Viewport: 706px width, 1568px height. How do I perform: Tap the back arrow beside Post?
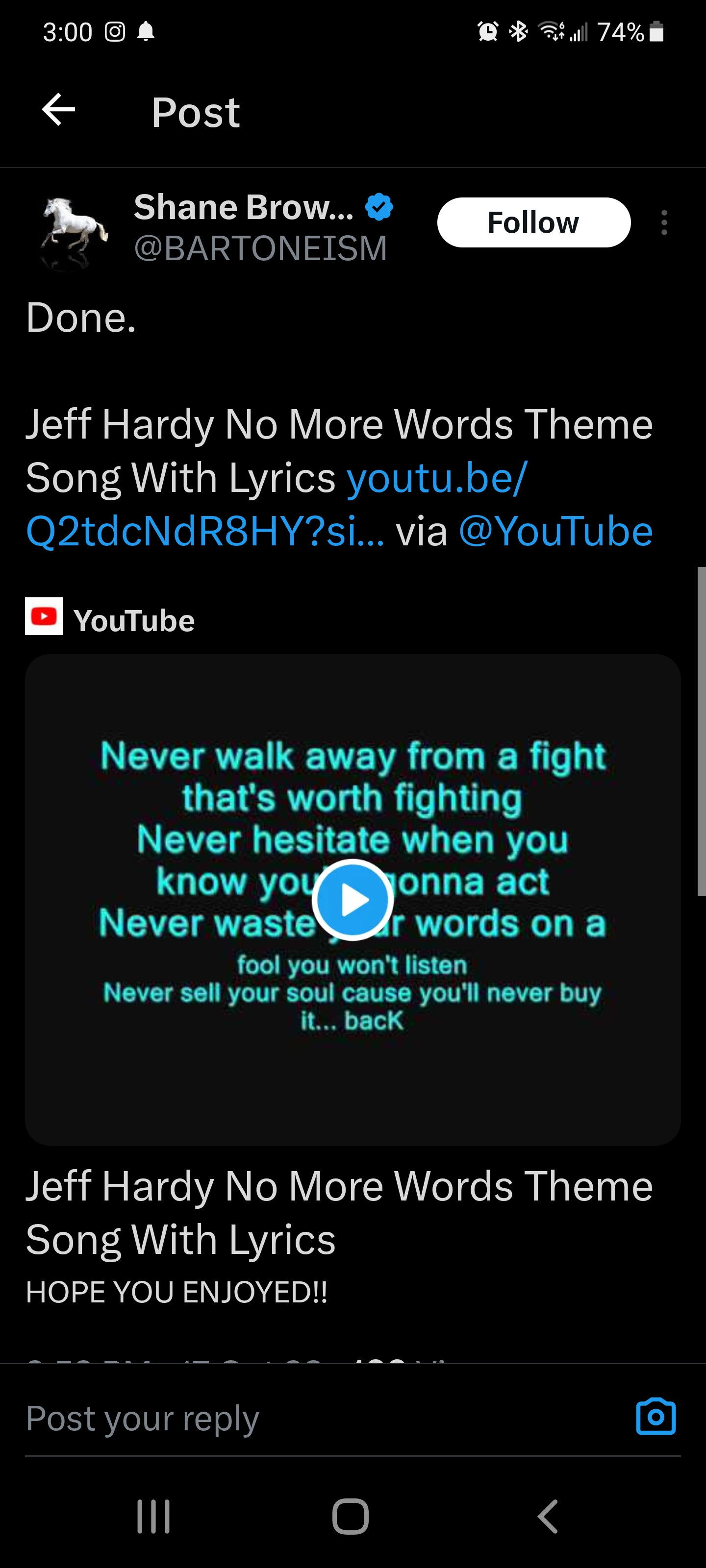point(58,110)
